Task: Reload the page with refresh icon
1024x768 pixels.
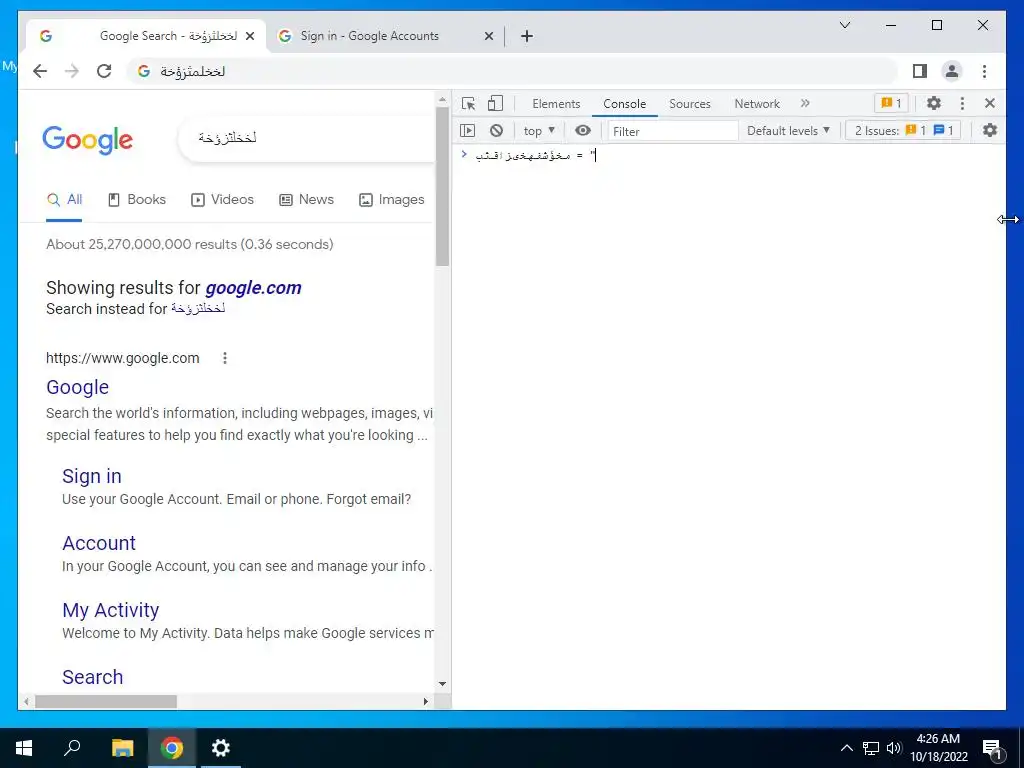Action: (104, 71)
